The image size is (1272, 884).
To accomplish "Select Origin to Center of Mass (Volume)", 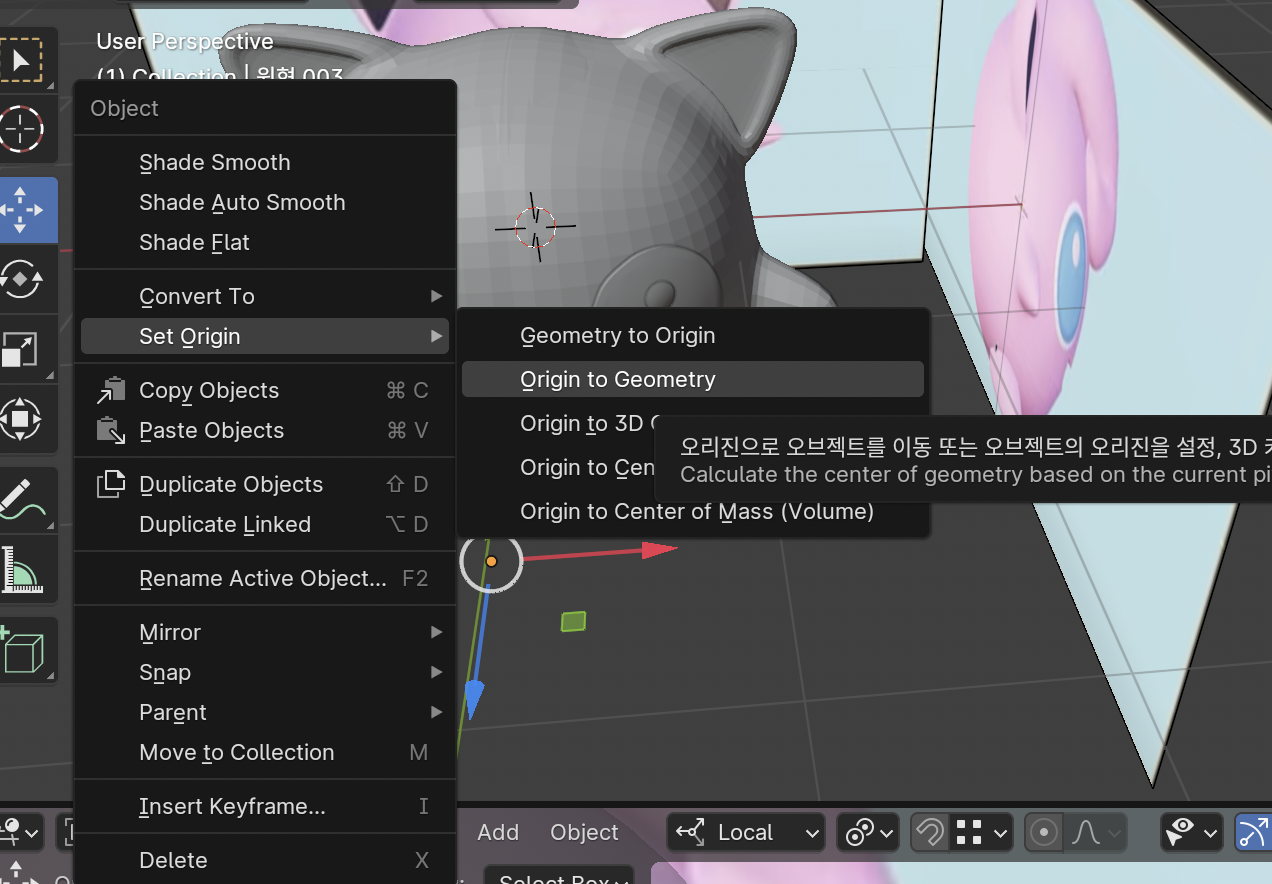I will click(x=692, y=511).
